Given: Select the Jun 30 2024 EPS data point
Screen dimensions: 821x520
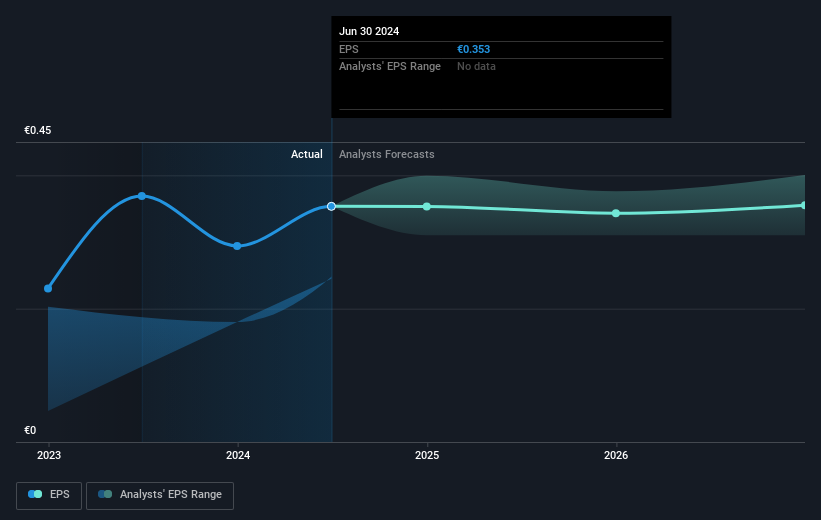Looking at the screenshot, I should [331, 206].
